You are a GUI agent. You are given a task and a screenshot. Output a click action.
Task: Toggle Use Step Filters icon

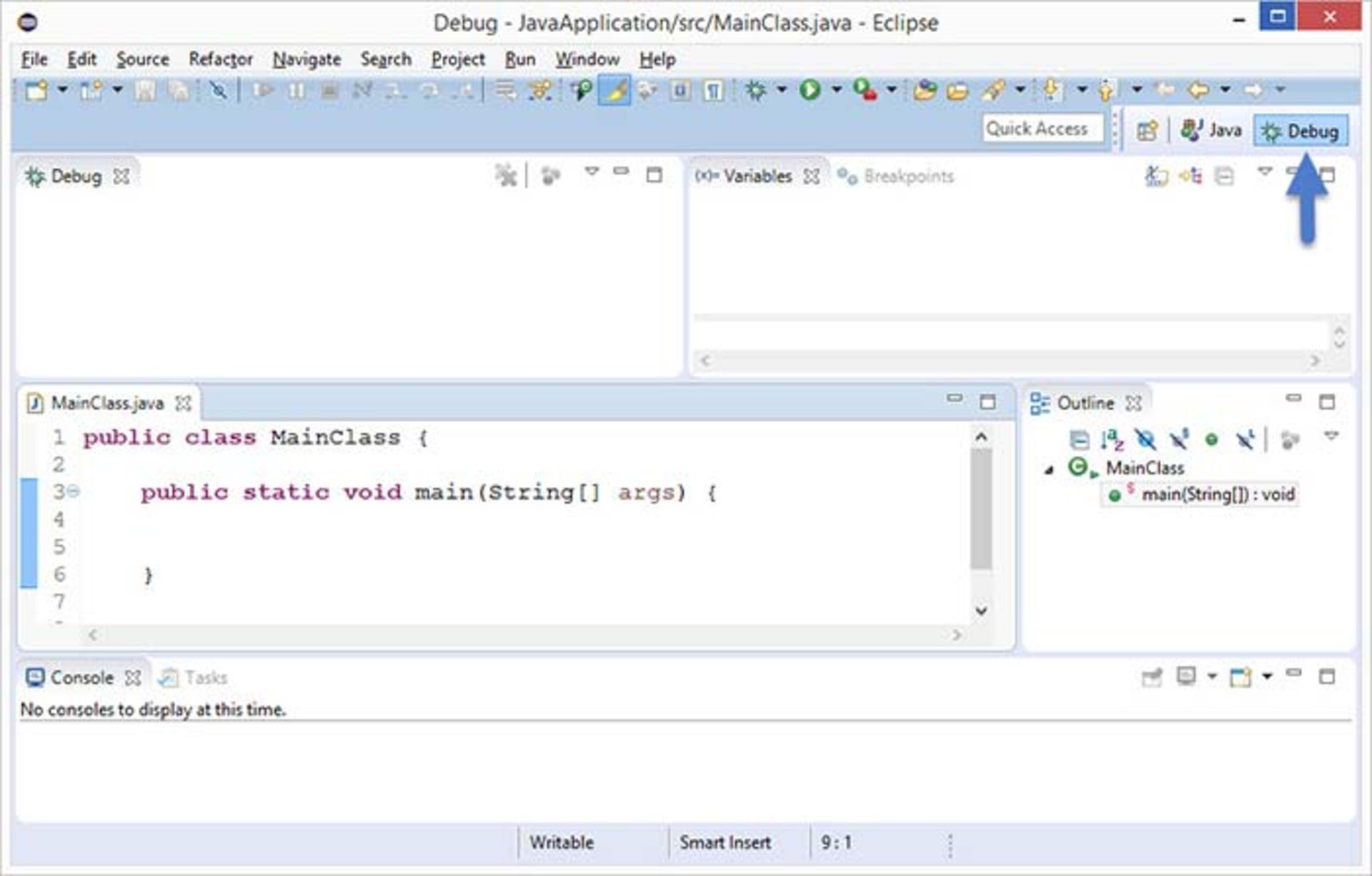click(540, 90)
